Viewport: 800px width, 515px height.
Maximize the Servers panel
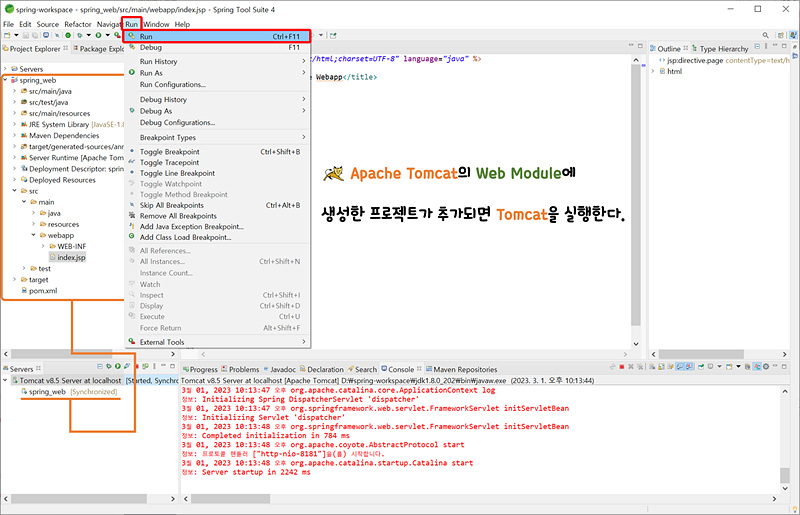click(172, 366)
